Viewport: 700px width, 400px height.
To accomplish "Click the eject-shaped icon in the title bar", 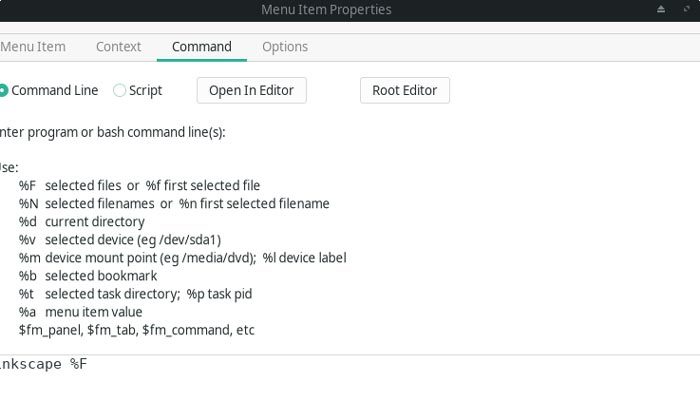I will [x=661, y=10].
